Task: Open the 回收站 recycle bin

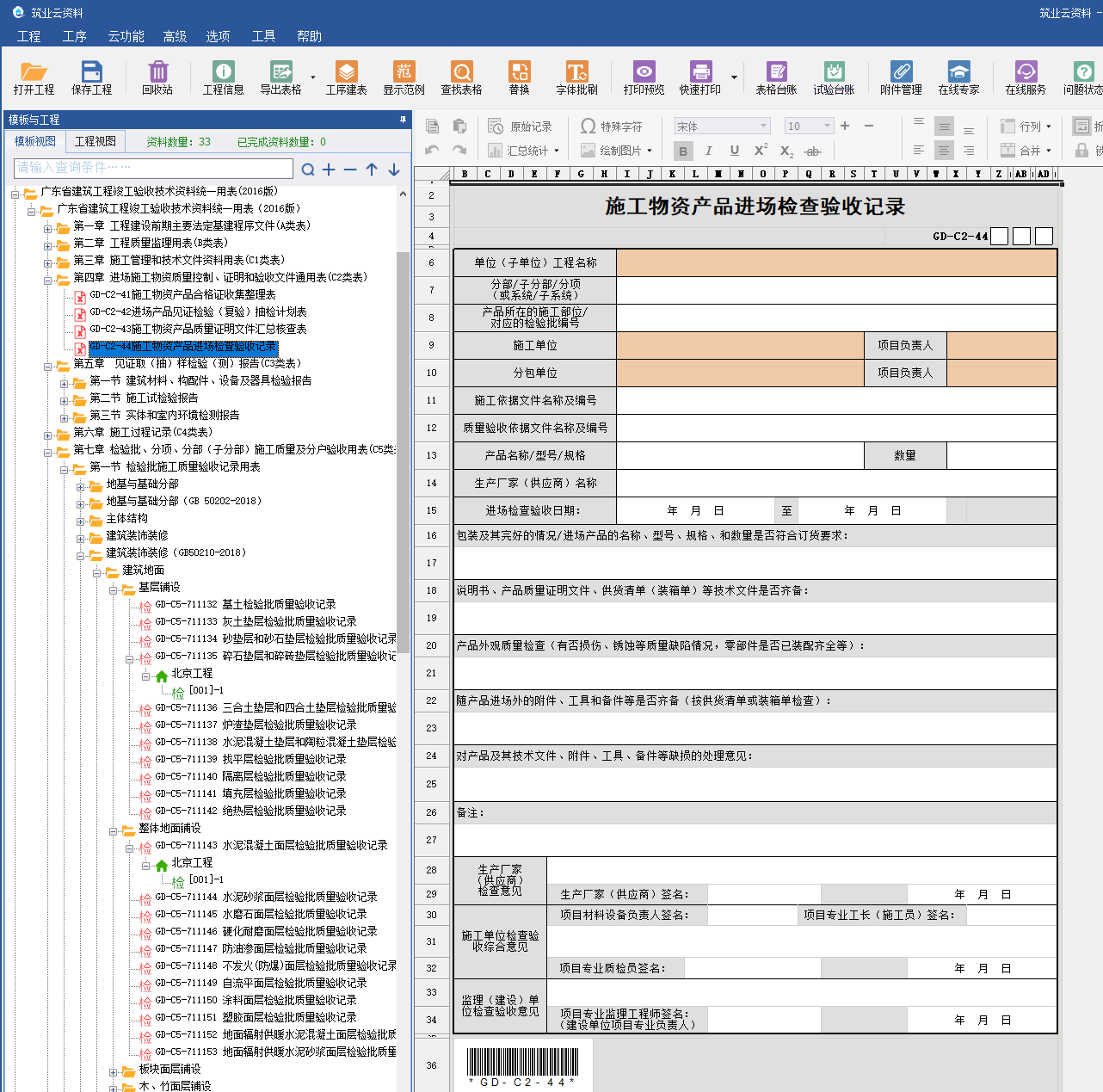Action: click(x=157, y=77)
